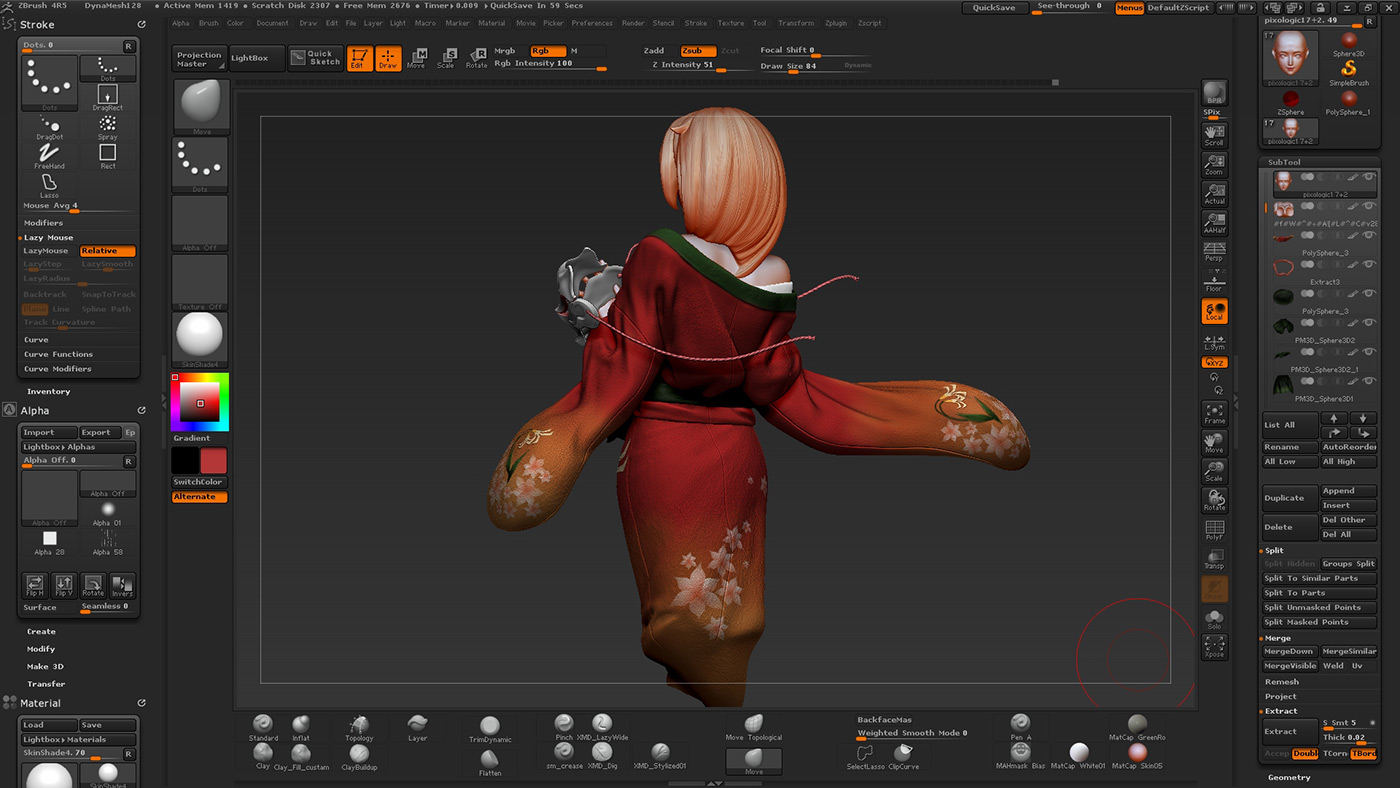The height and width of the screenshot is (788, 1400).
Task: Select the Scroll canvas tool
Action: 1214,136
